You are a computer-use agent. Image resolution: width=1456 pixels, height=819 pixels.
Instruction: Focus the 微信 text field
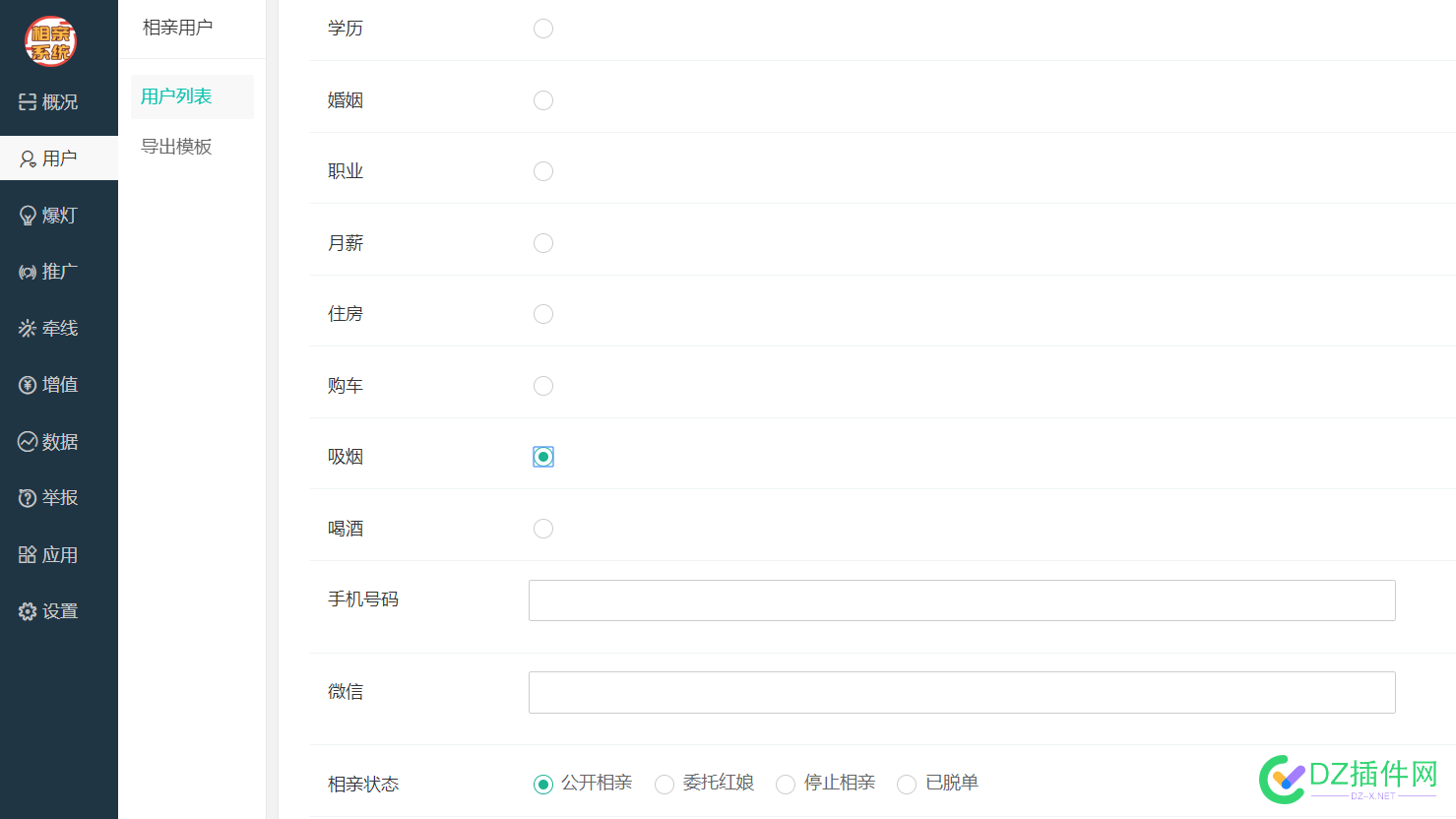[x=962, y=692]
